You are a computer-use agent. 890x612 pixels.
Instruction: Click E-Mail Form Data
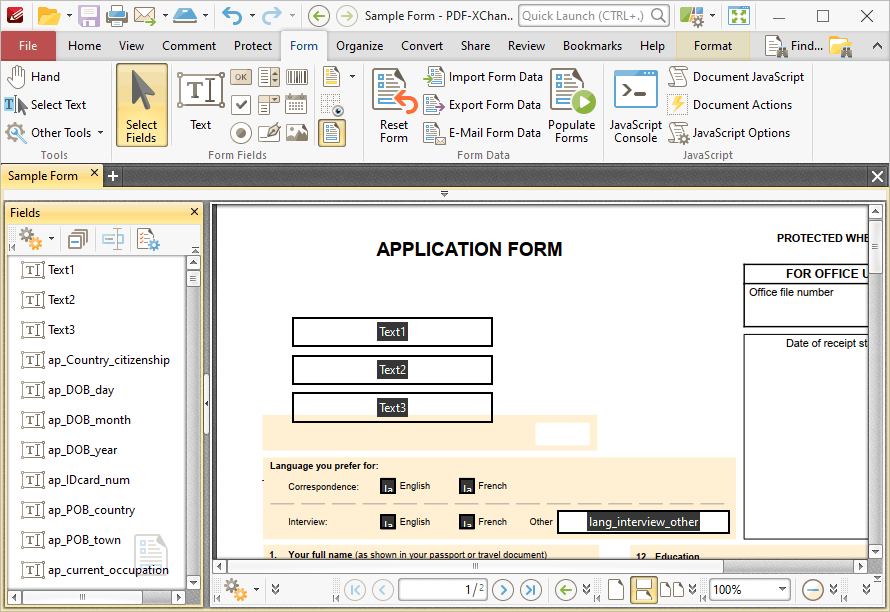(482, 133)
